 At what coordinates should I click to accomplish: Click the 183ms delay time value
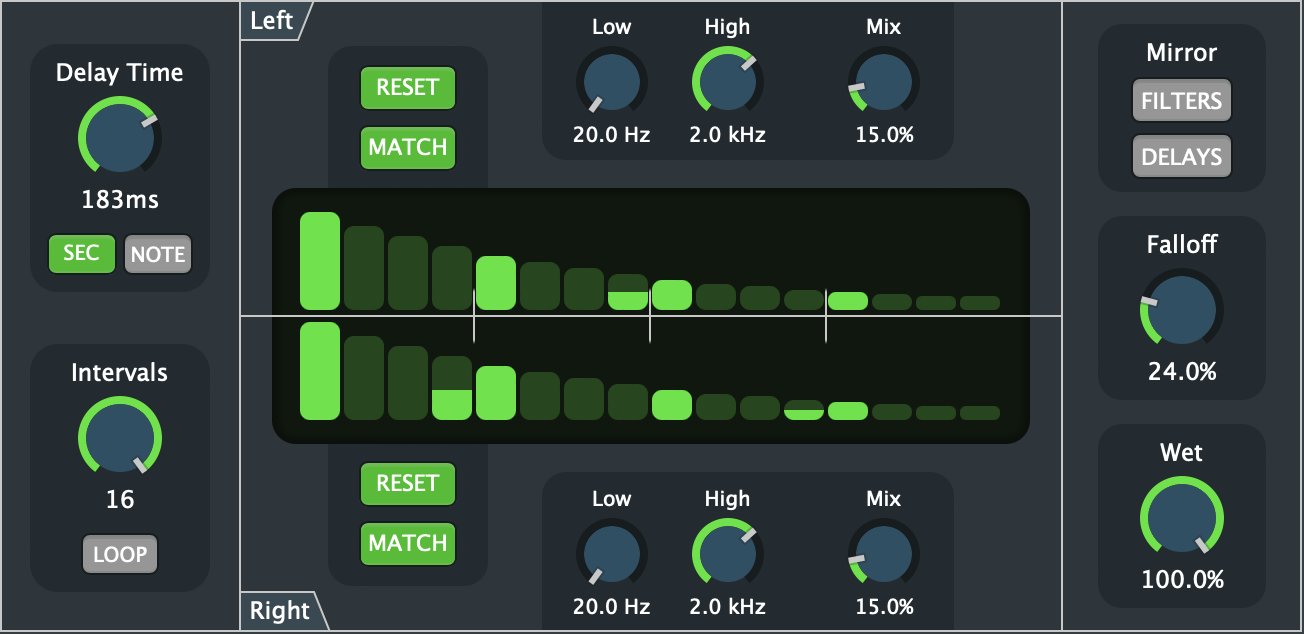pyautogui.click(x=120, y=200)
